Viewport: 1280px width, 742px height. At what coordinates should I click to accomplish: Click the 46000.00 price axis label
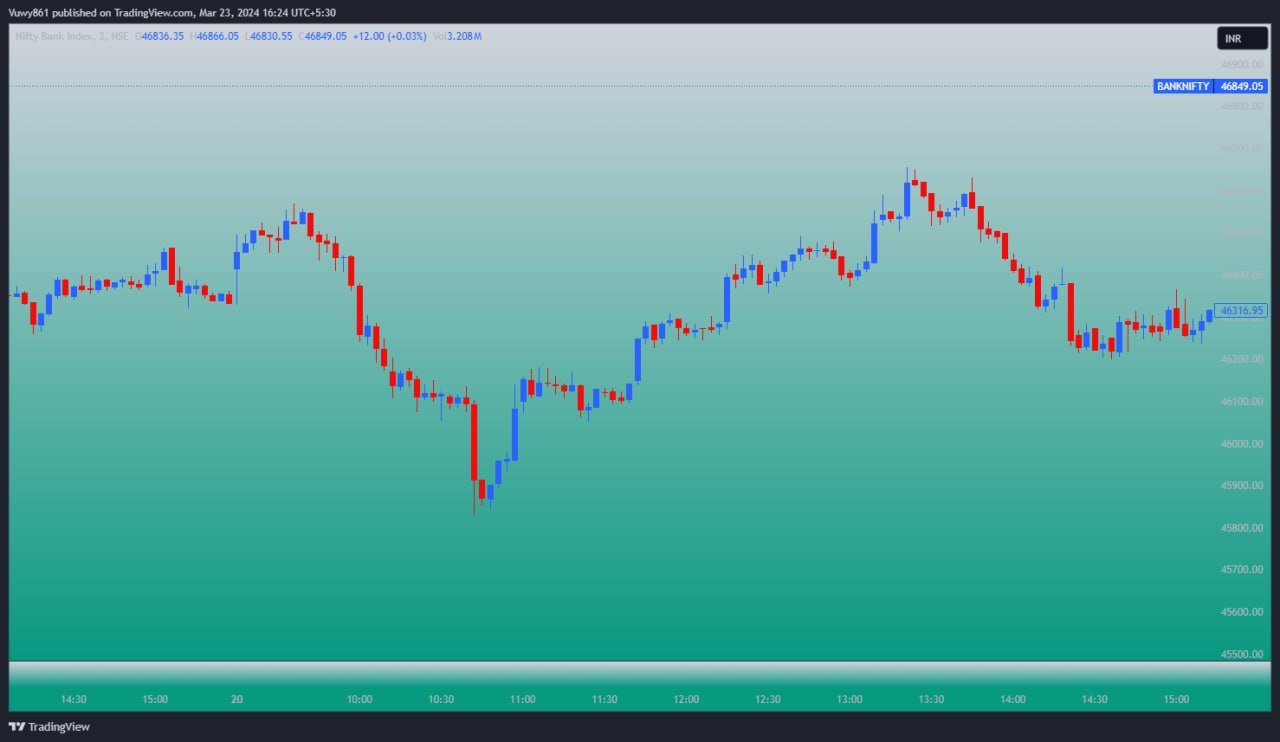[1241, 444]
